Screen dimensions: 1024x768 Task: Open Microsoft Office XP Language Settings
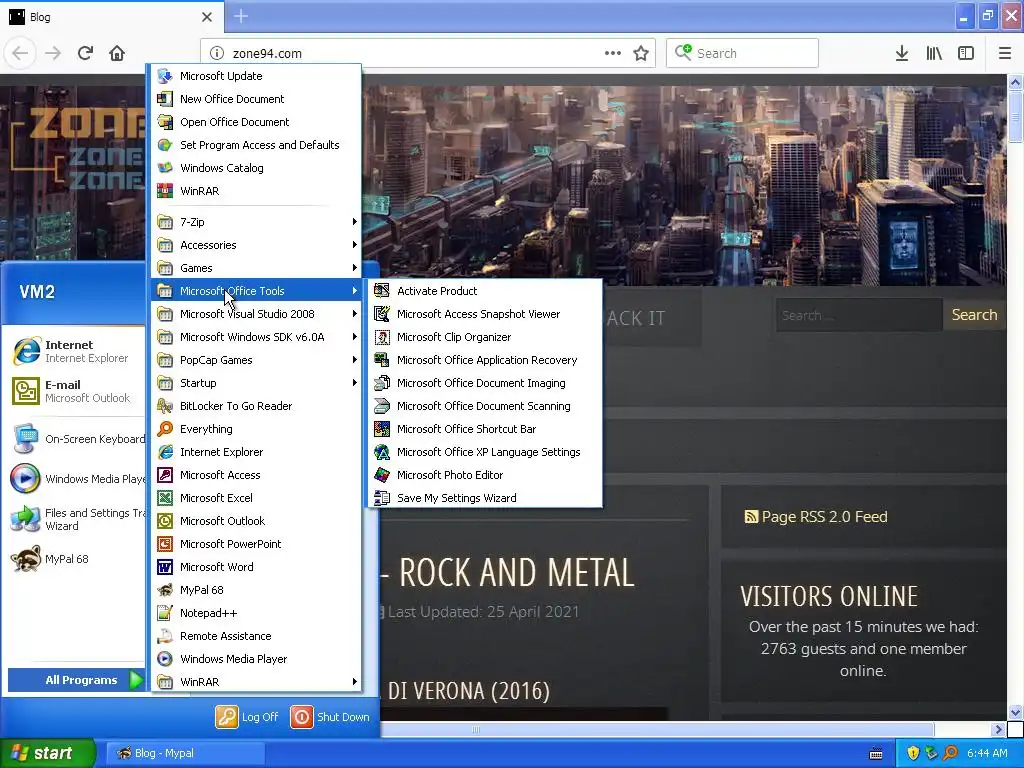[485, 452]
